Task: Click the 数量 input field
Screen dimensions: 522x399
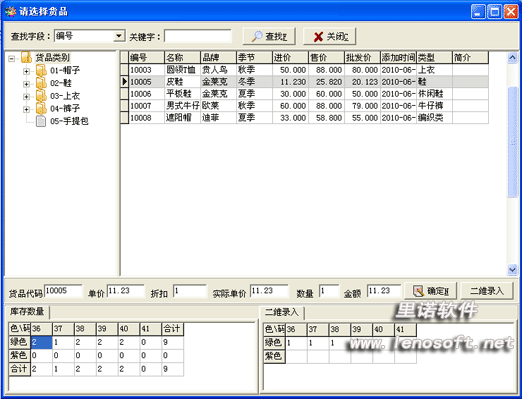Action: (329, 291)
